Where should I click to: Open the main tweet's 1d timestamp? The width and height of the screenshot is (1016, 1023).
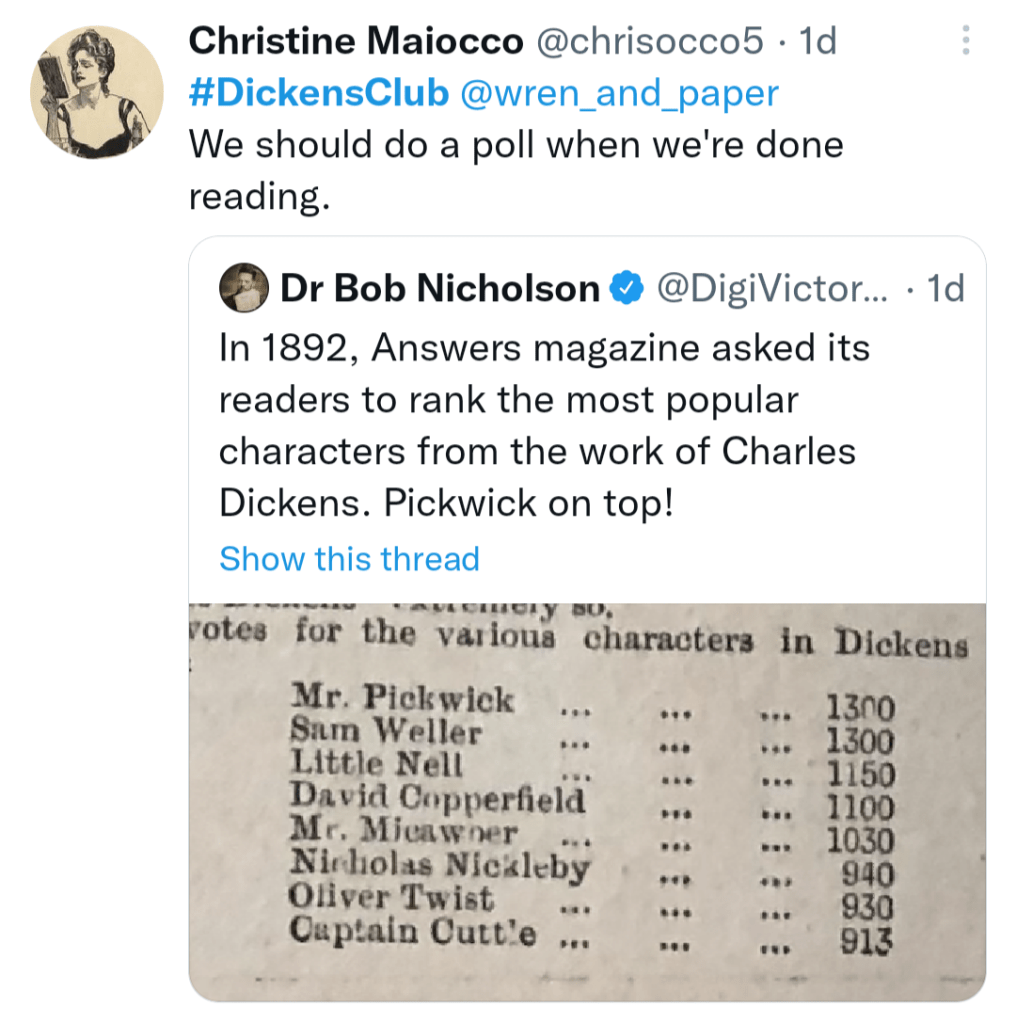point(818,41)
